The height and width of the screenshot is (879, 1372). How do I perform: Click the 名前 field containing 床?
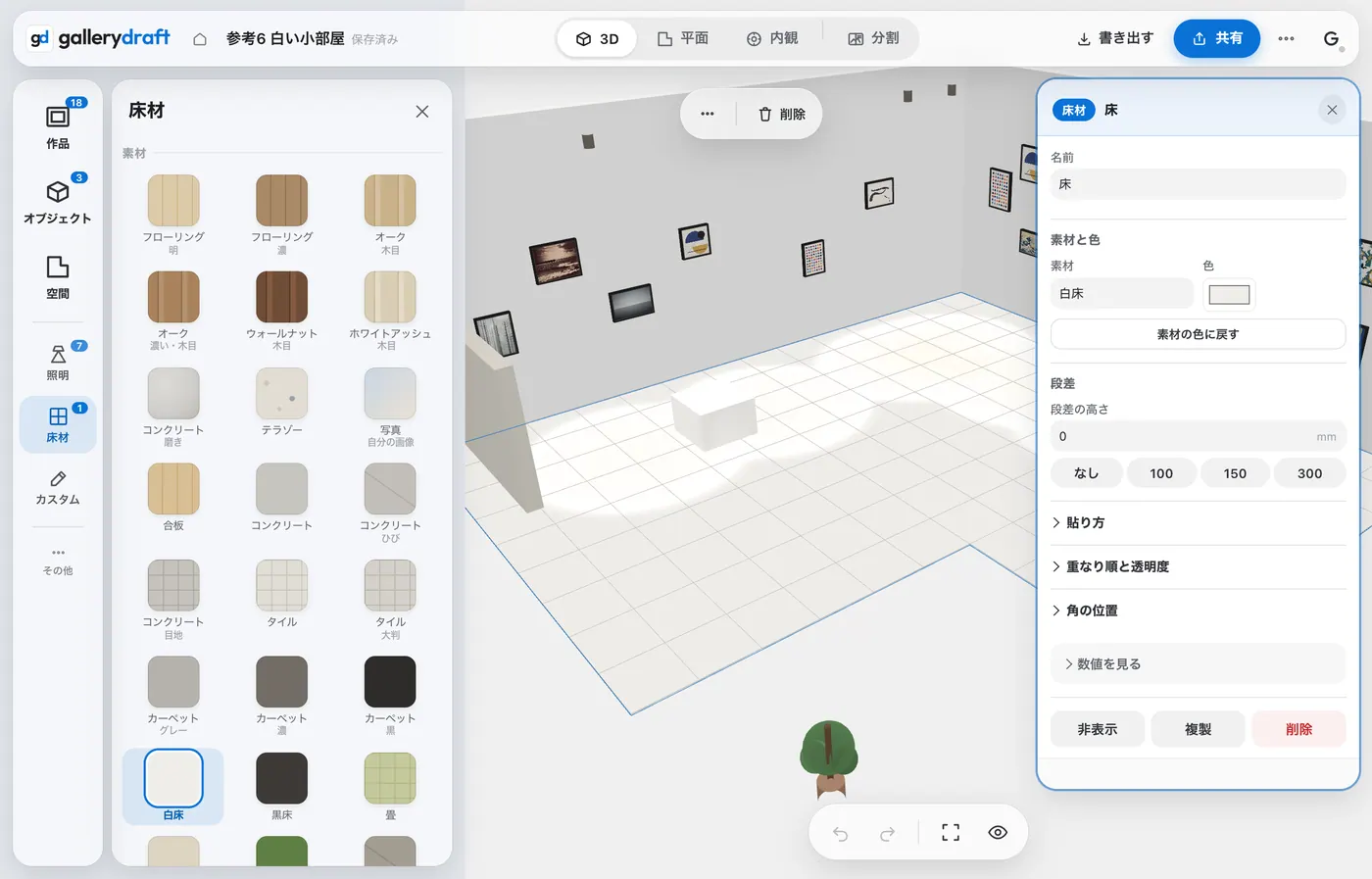pos(1198,184)
